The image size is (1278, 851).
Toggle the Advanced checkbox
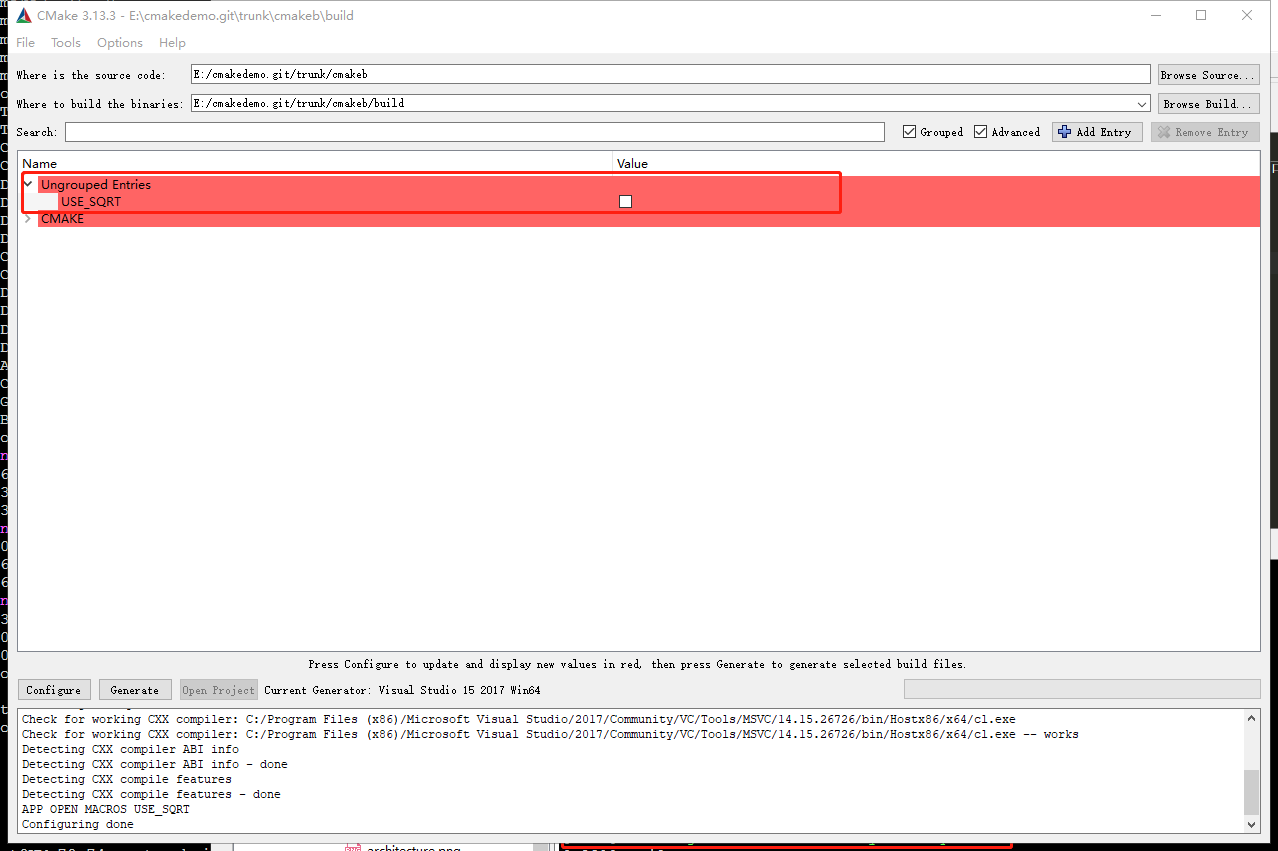pyautogui.click(x=981, y=132)
